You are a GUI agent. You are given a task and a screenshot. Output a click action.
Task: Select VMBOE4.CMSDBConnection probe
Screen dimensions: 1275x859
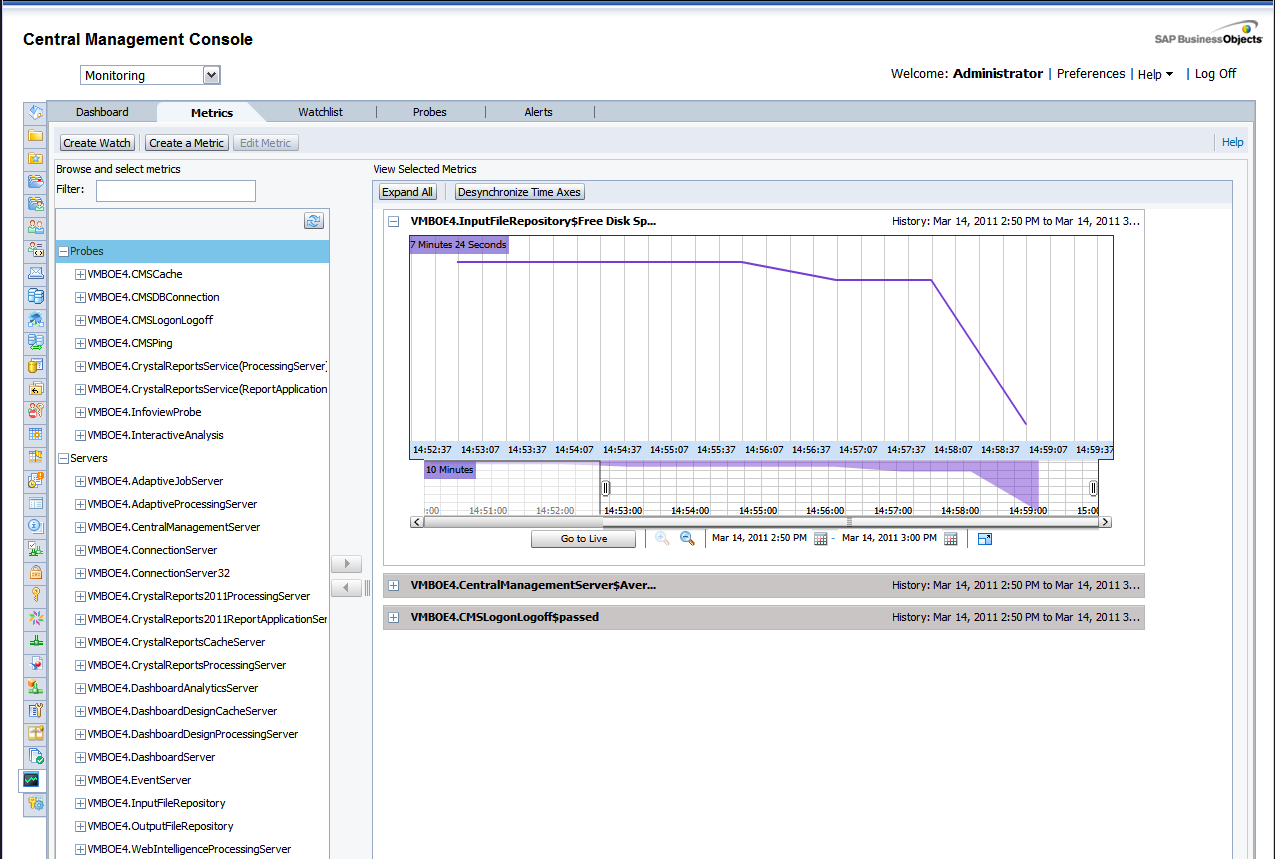pyautogui.click(x=153, y=297)
